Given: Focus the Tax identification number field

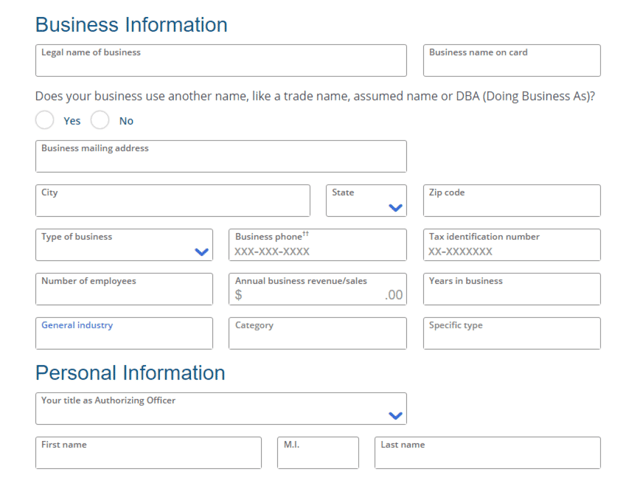Looking at the screenshot, I should [512, 245].
